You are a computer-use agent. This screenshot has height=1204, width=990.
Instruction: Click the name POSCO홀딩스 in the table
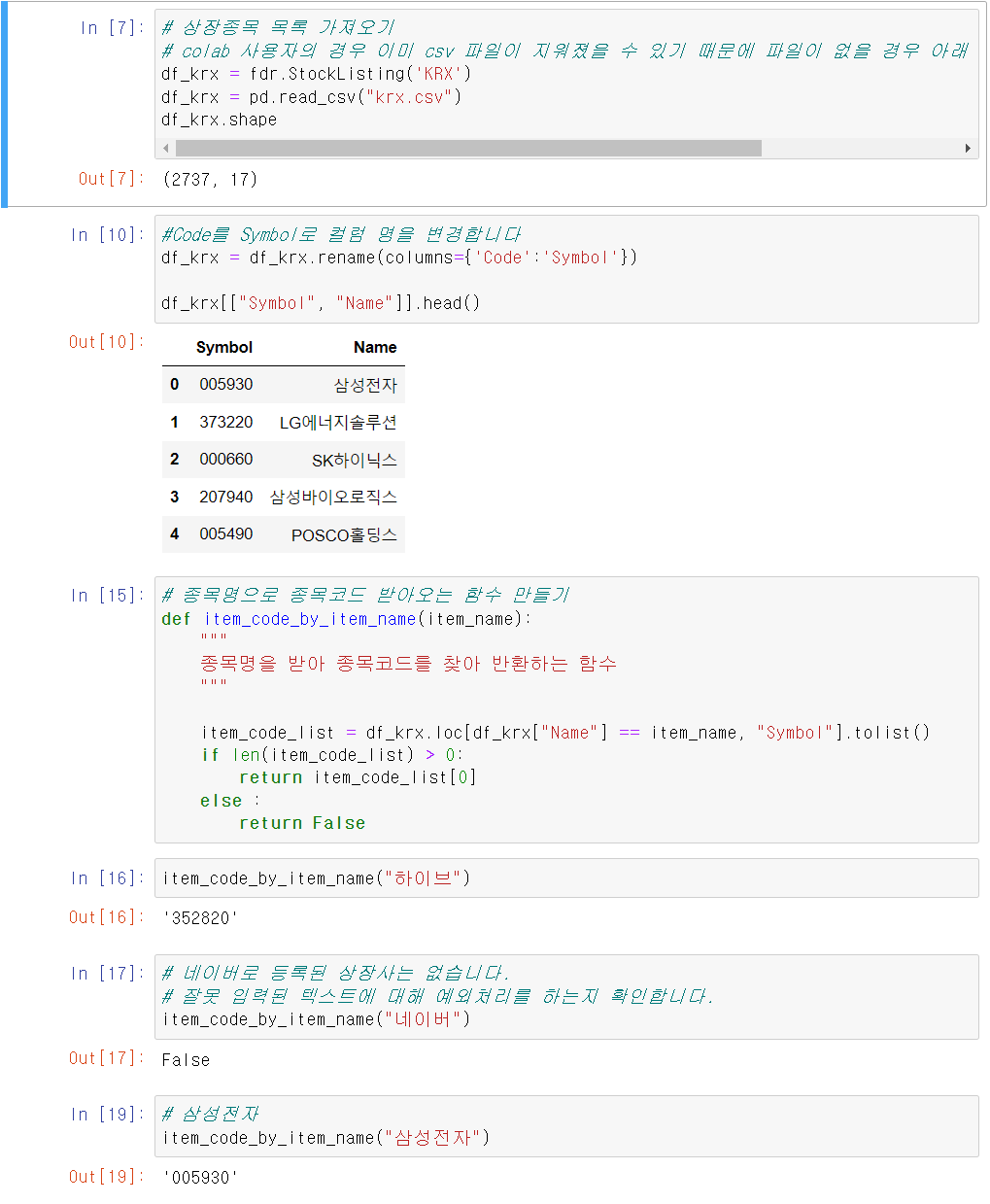click(x=344, y=535)
